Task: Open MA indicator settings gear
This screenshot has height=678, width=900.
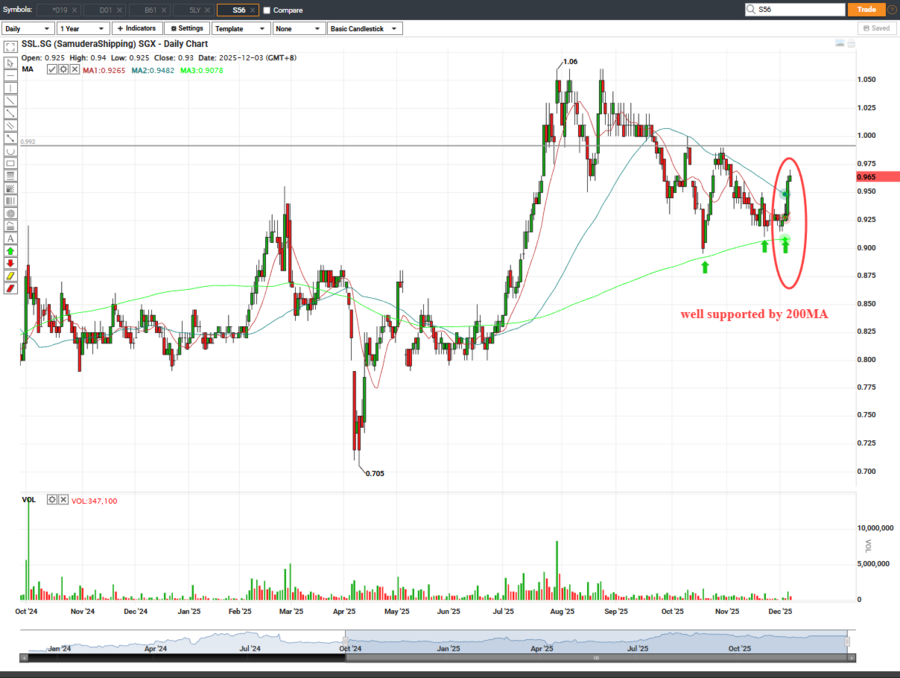Action: 62,69
